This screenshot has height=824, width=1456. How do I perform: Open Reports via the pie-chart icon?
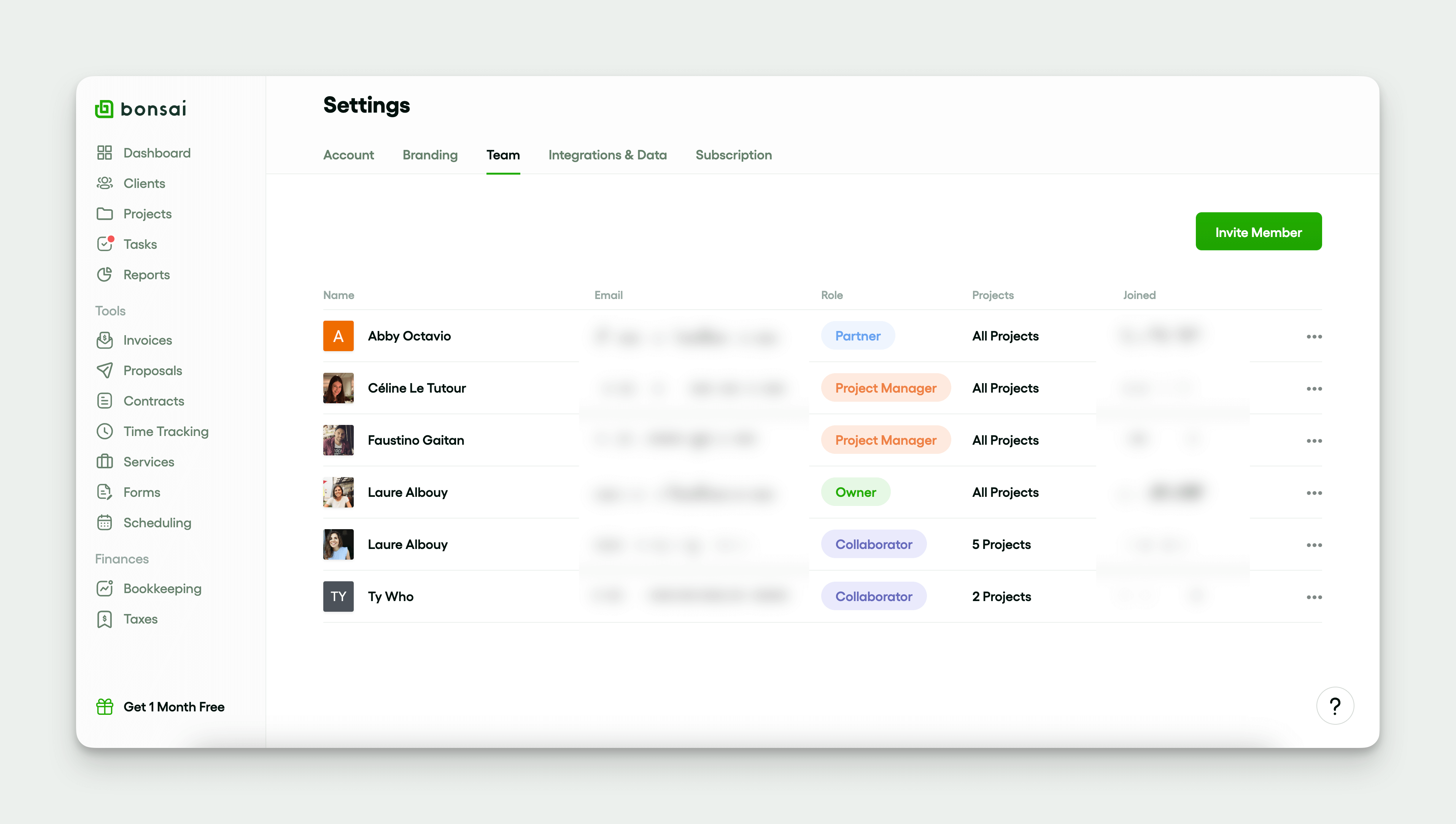[105, 275]
